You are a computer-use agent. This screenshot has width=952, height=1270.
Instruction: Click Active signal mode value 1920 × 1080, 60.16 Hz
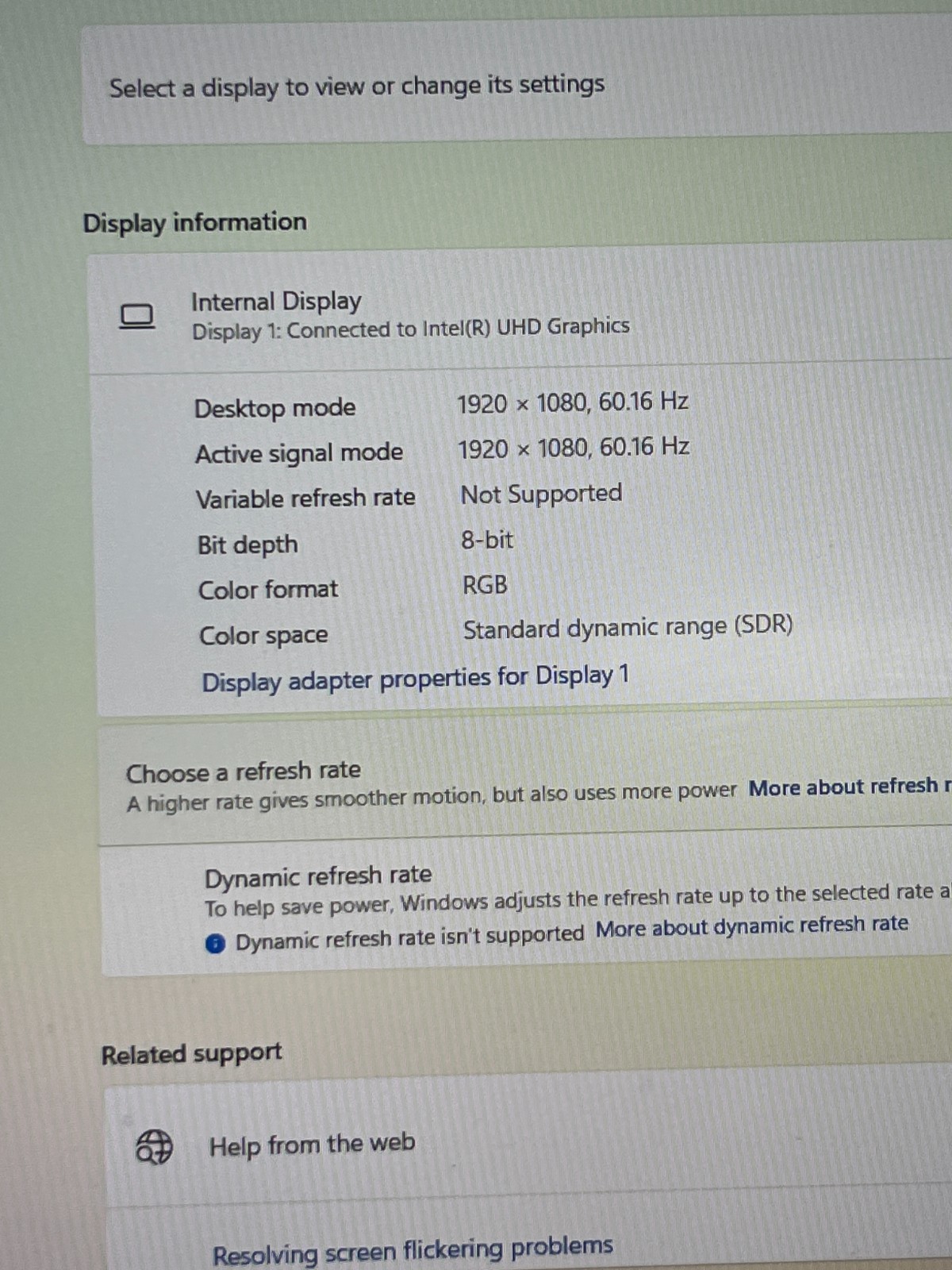coord(574,448)
